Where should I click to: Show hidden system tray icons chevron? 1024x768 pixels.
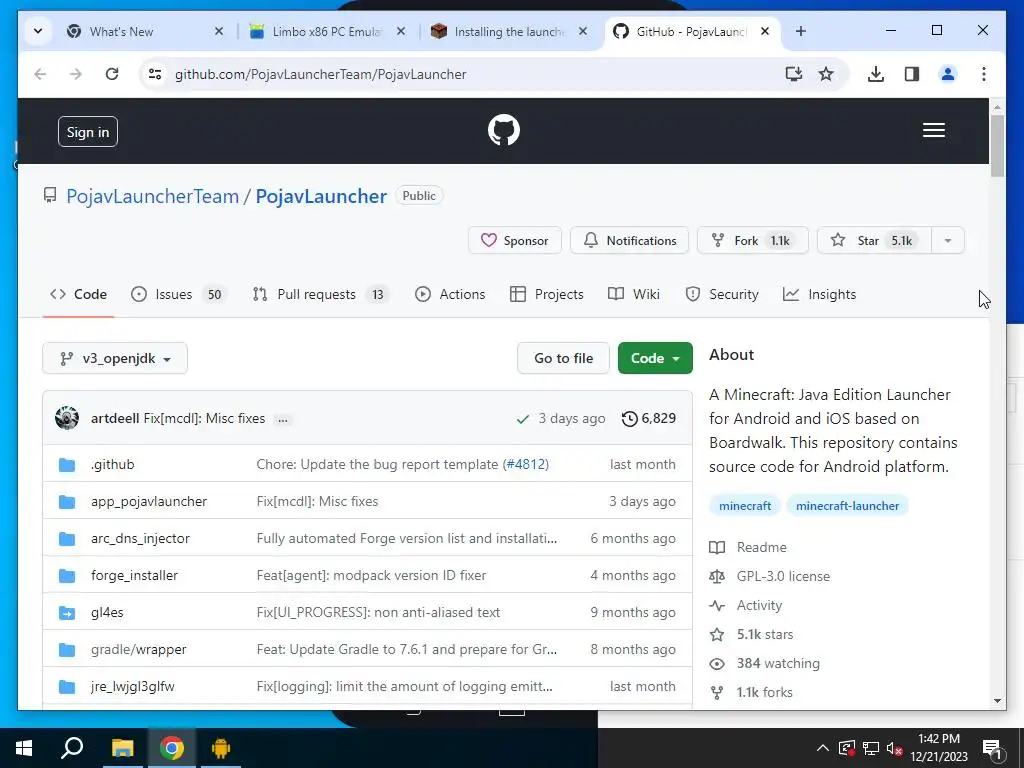point(822,748)
